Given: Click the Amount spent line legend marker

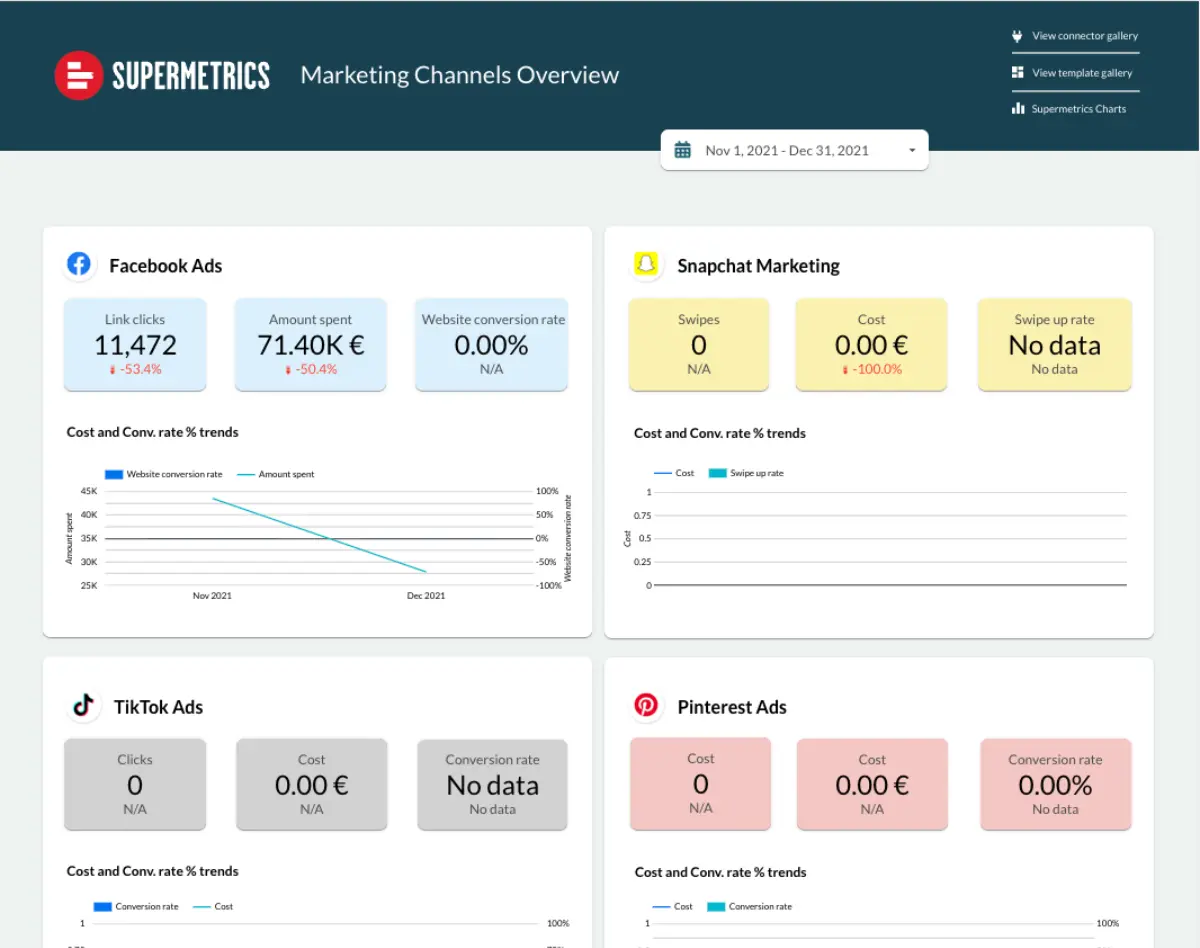Looking at the screenshot, I should 245,474.
